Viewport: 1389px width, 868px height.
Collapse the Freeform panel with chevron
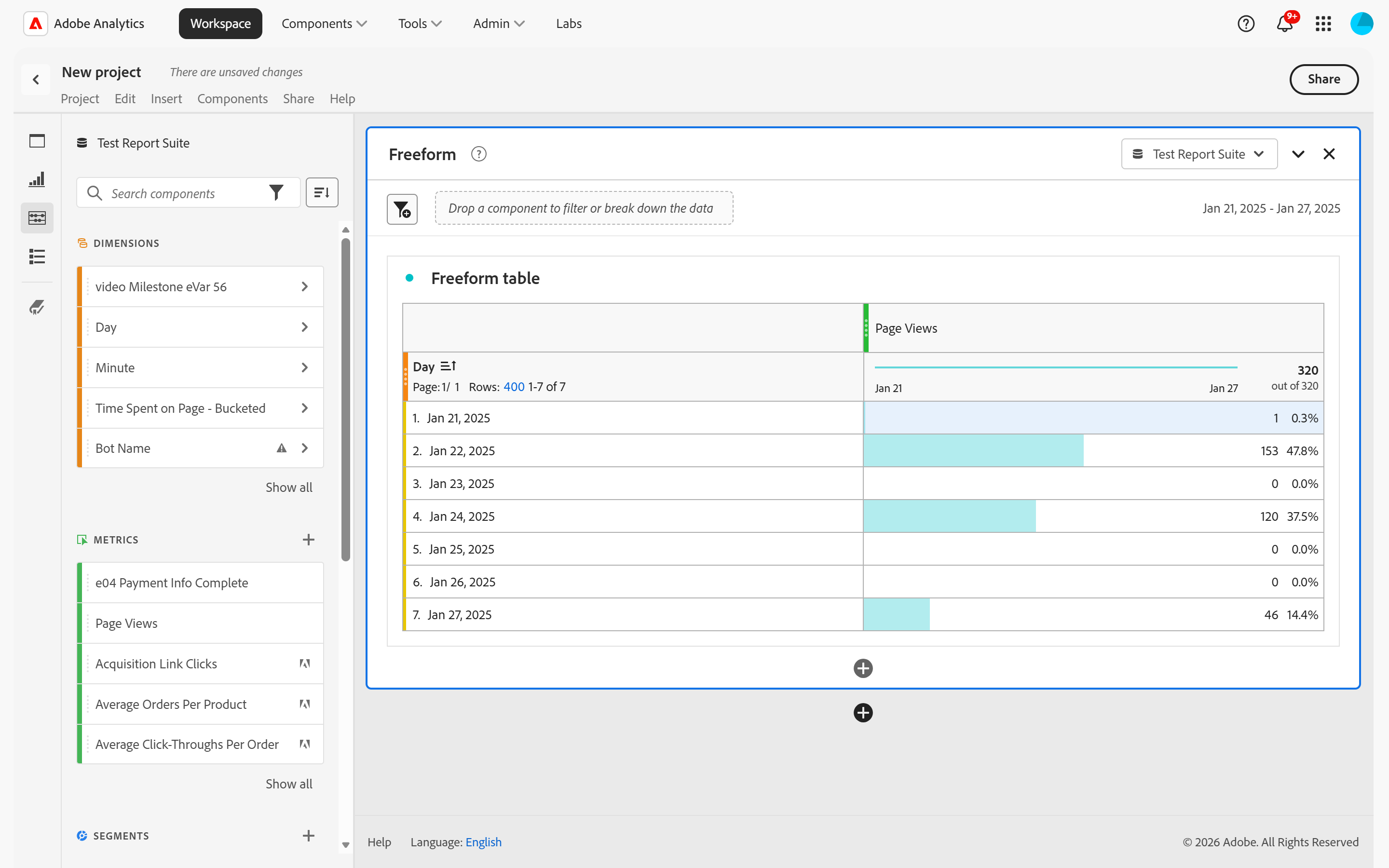(x=1298, y=154)
